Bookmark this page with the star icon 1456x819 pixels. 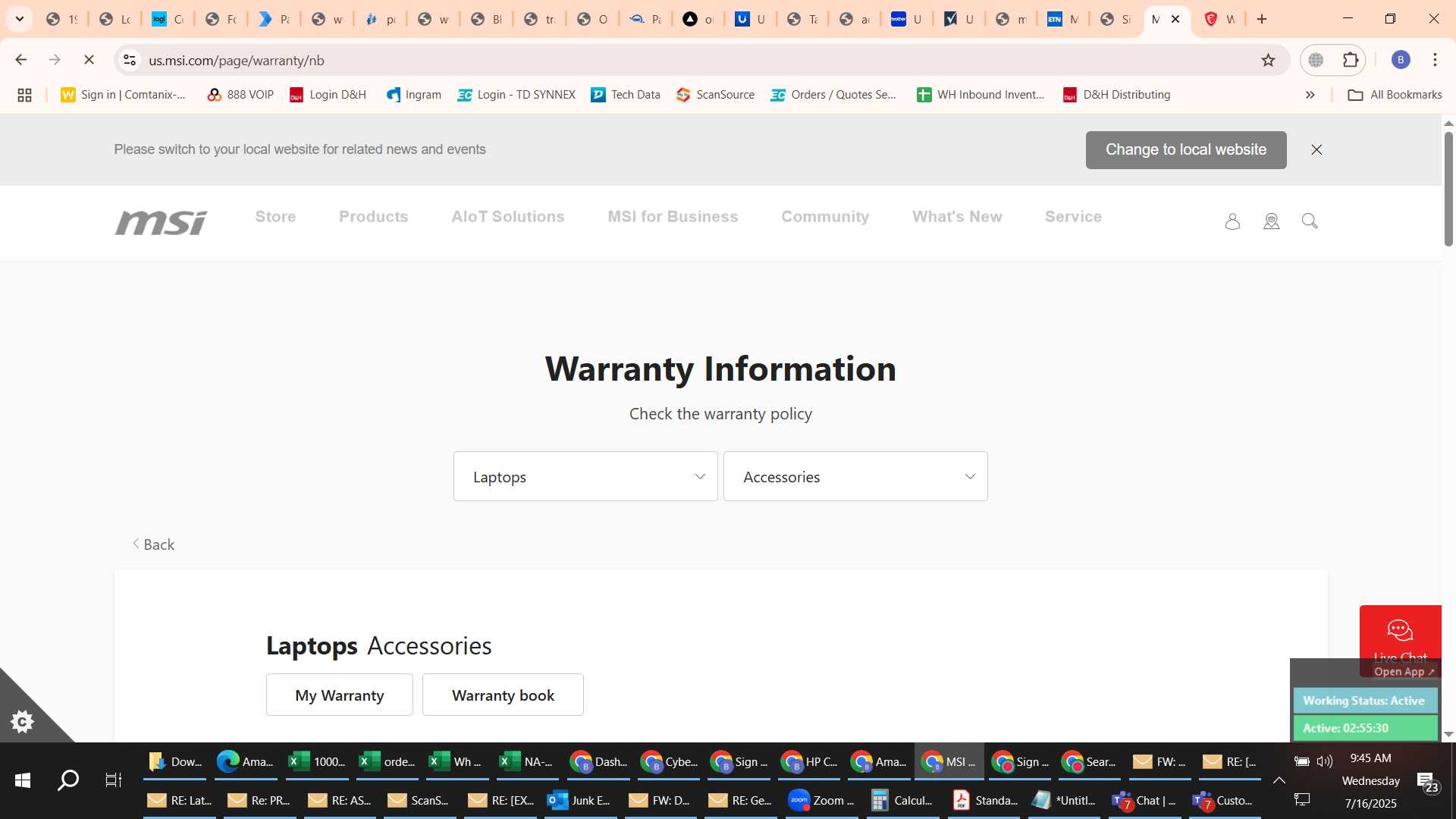click(x=1268, y=60)
